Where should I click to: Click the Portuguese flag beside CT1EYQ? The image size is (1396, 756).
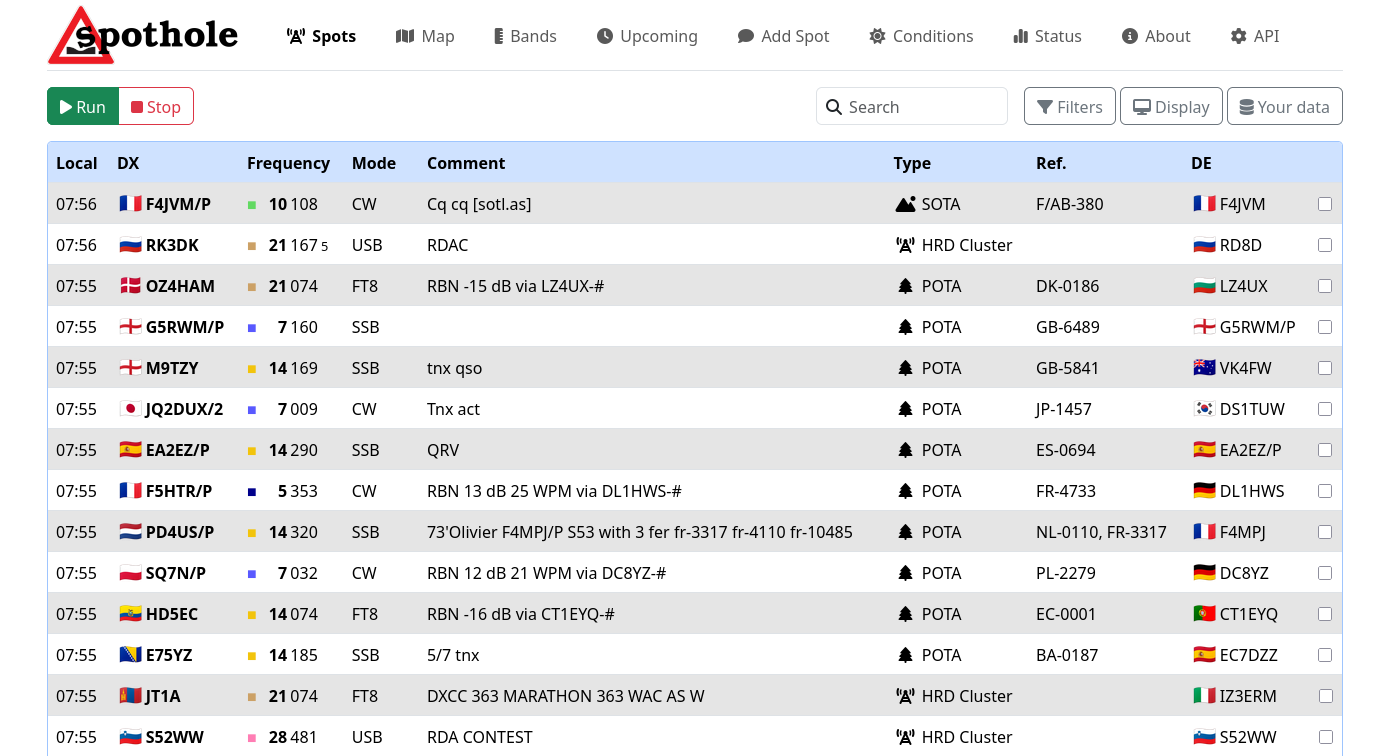click(1204, 614)
